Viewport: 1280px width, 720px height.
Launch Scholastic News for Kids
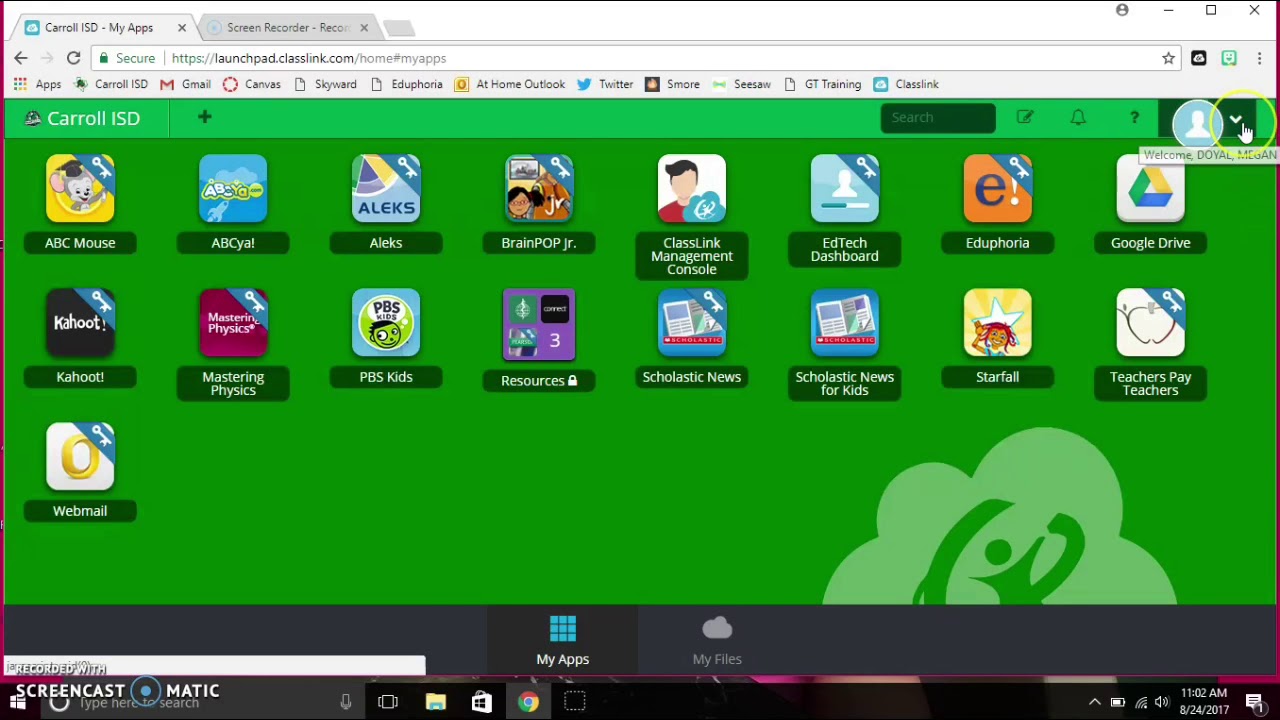[845, 323]
